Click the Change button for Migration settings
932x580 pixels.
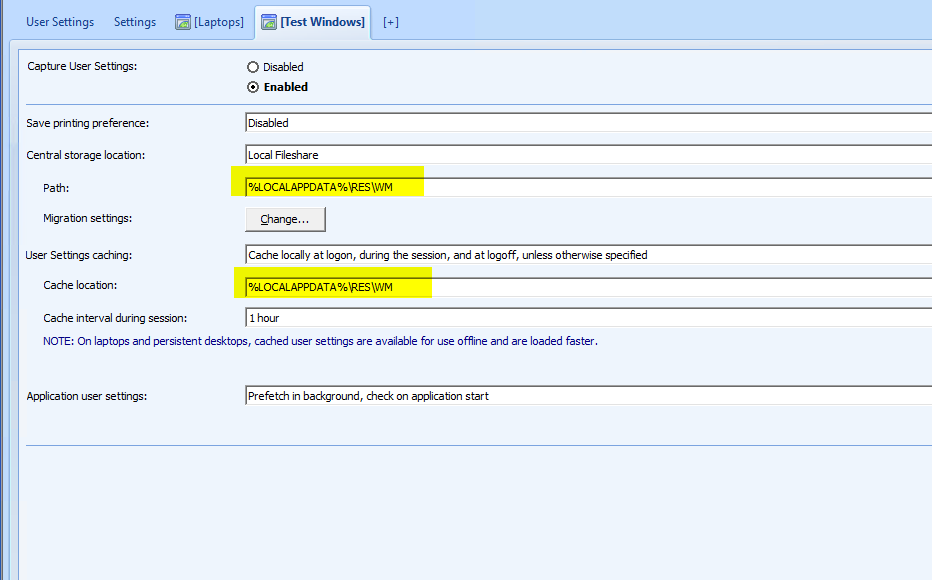284,218
